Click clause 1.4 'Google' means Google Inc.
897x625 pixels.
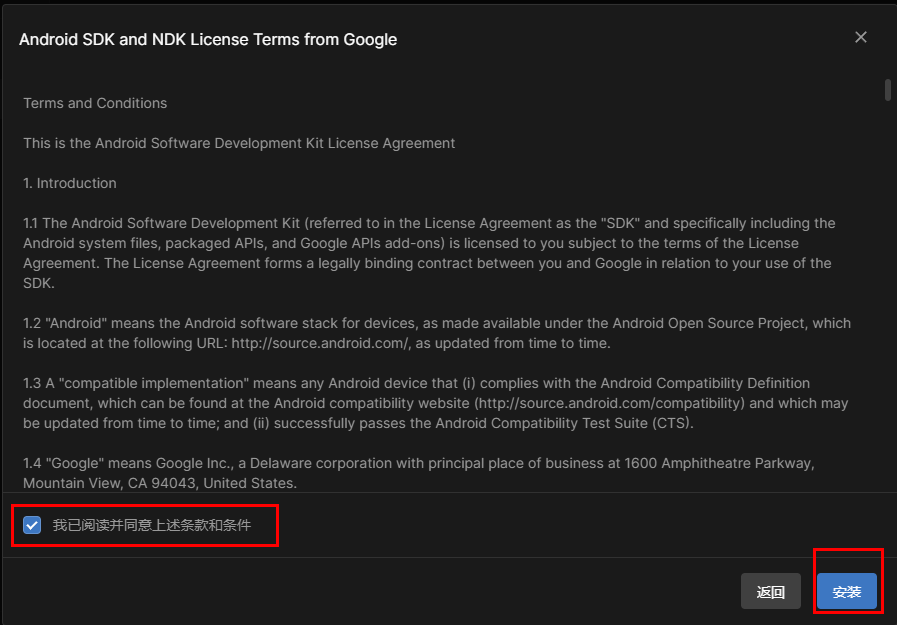coord(419,473)
